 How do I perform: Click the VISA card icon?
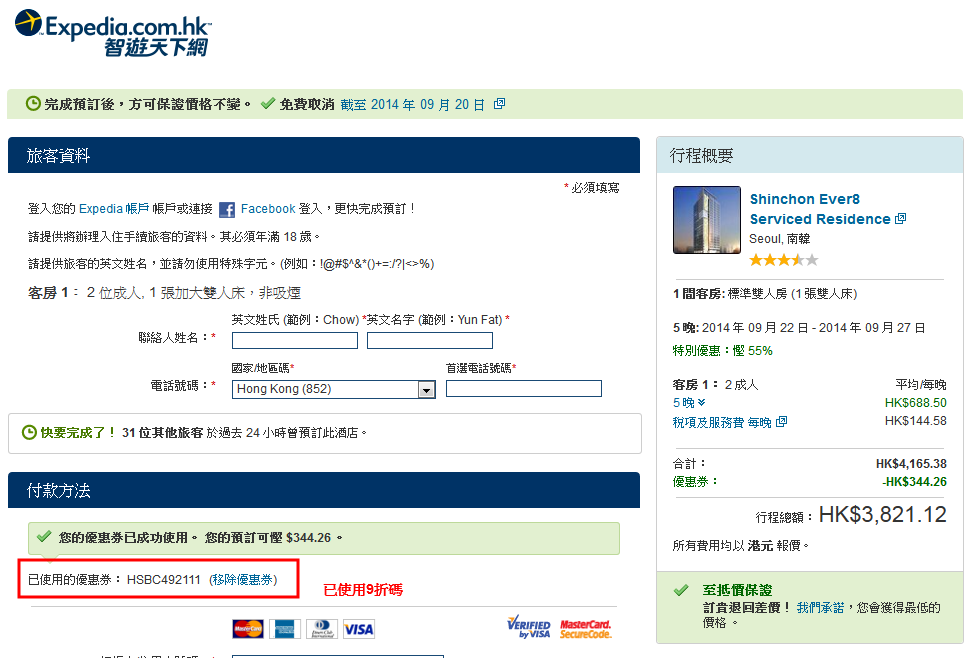pyautogui.click(x=358, y=629)
